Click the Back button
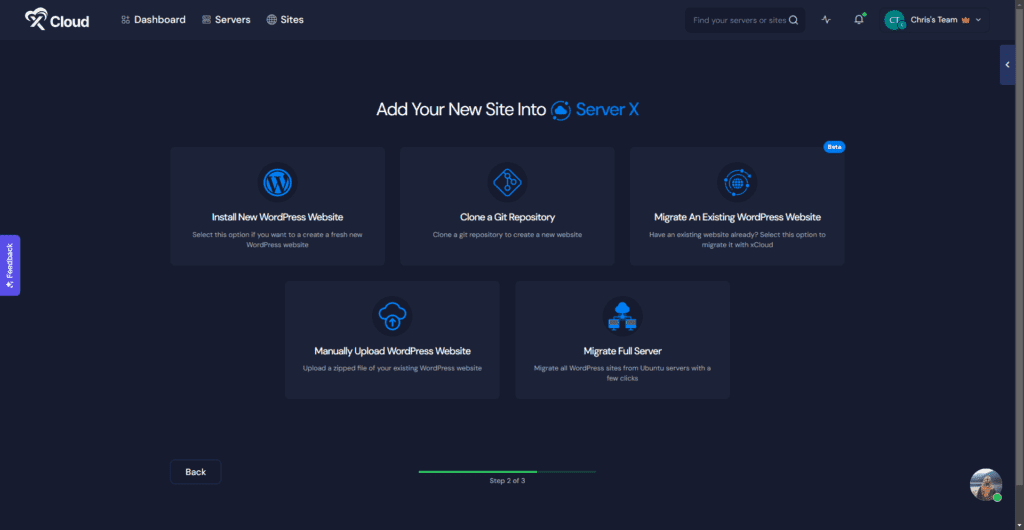This screenshot has height=530, width=1024. pyautogui.click(x=195, y=472)
